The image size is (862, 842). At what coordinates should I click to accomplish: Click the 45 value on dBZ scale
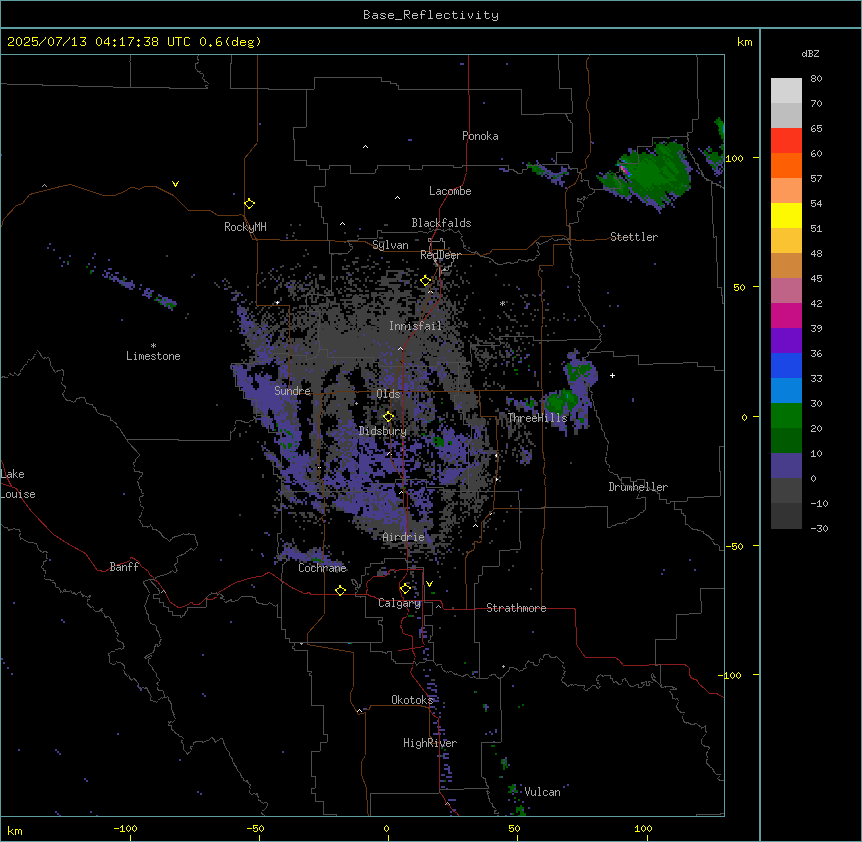click(816, 278)
